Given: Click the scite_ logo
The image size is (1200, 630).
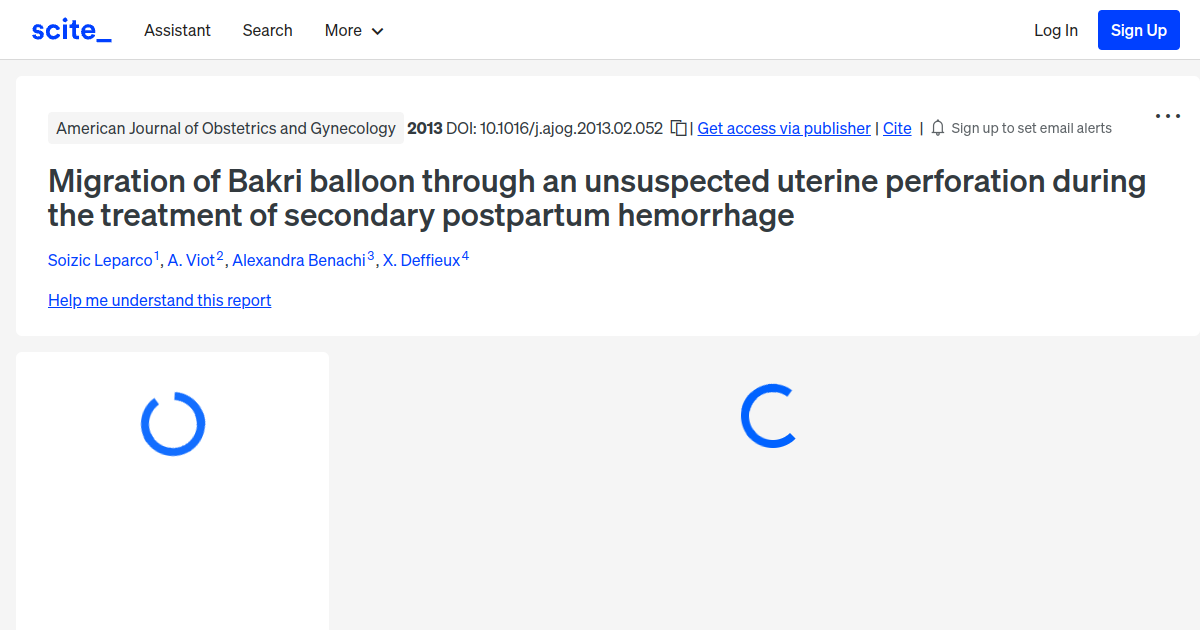Looking at the screenshot, I should [x=70, y=29].
